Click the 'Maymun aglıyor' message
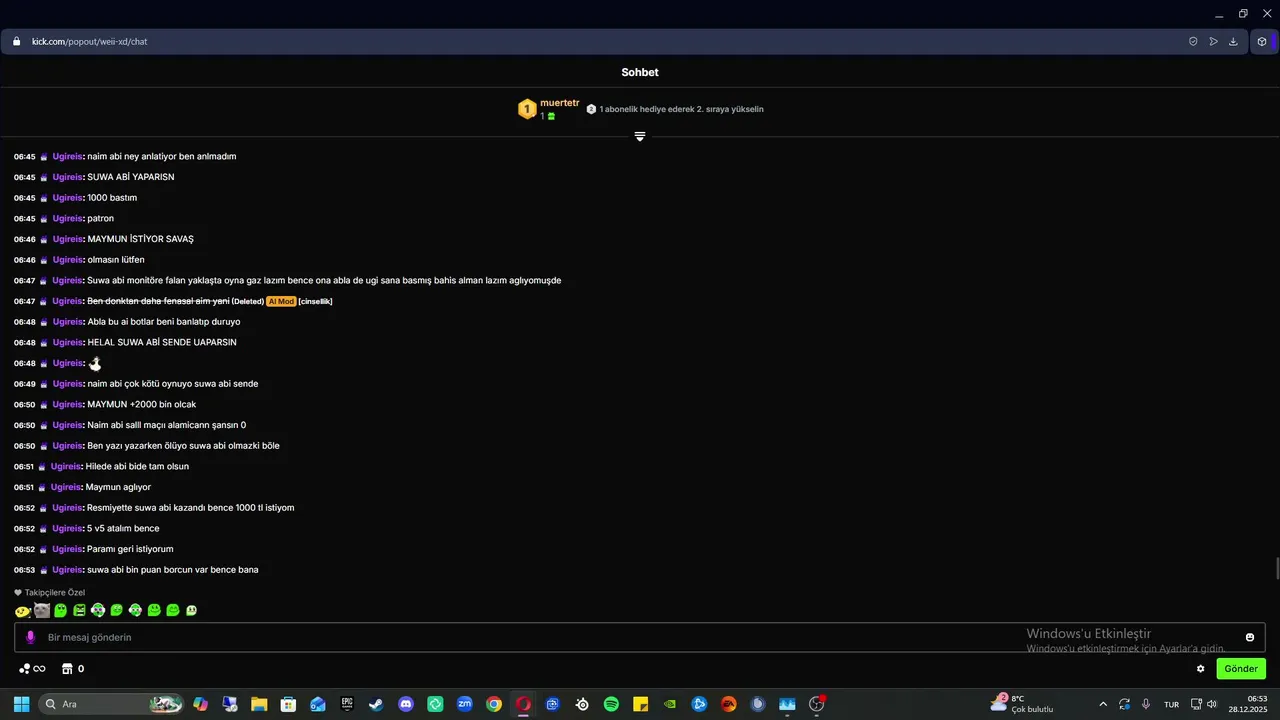Screen dimensions: 1280x720 [118, 487]
